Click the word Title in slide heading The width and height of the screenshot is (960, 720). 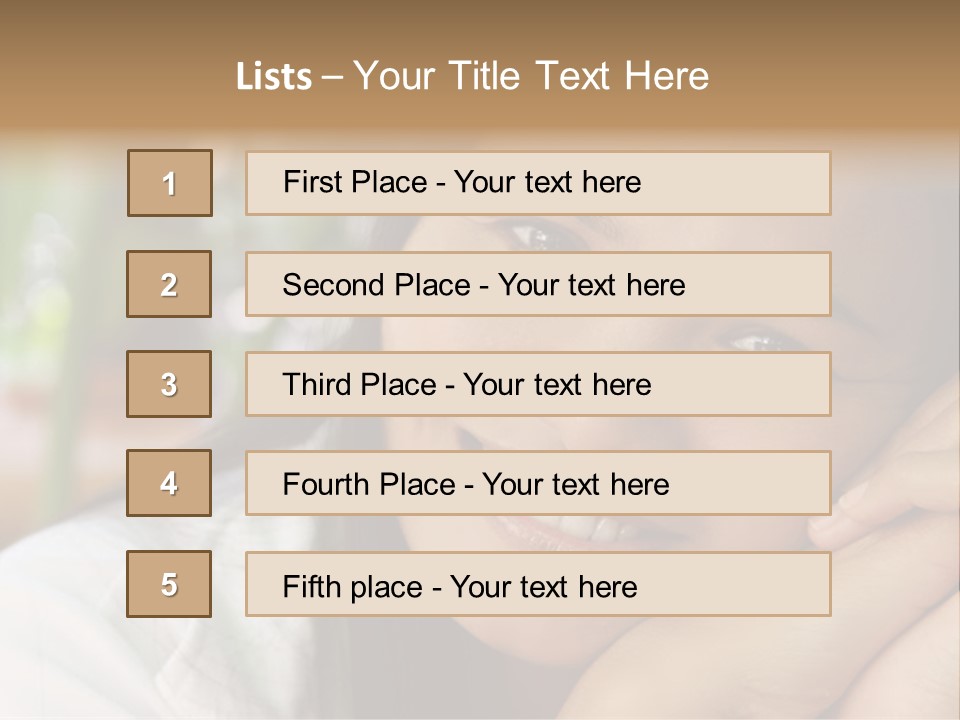486,76
